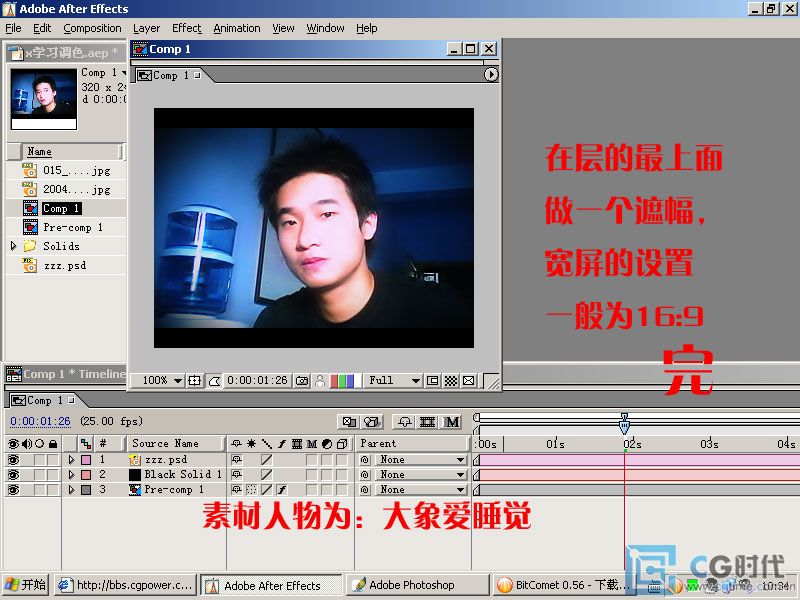The height and width of the screenshot is (600, 800).
Task: Click the current time indicator in Timeline
Action: (624, 424)
